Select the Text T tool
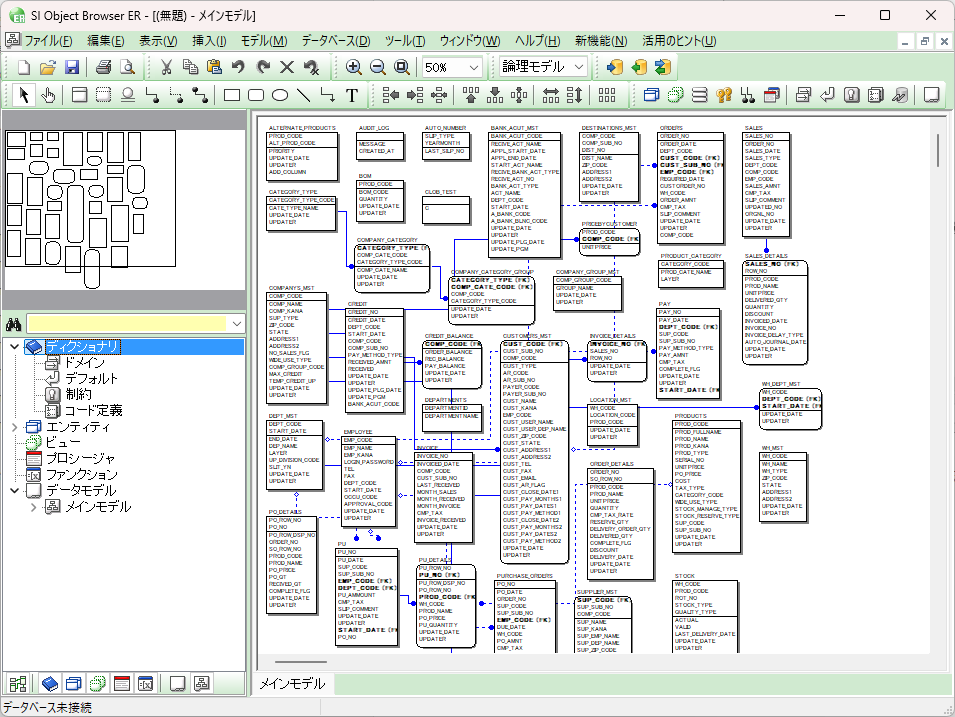This screenshot has width=955, height=717. [351, 95]
